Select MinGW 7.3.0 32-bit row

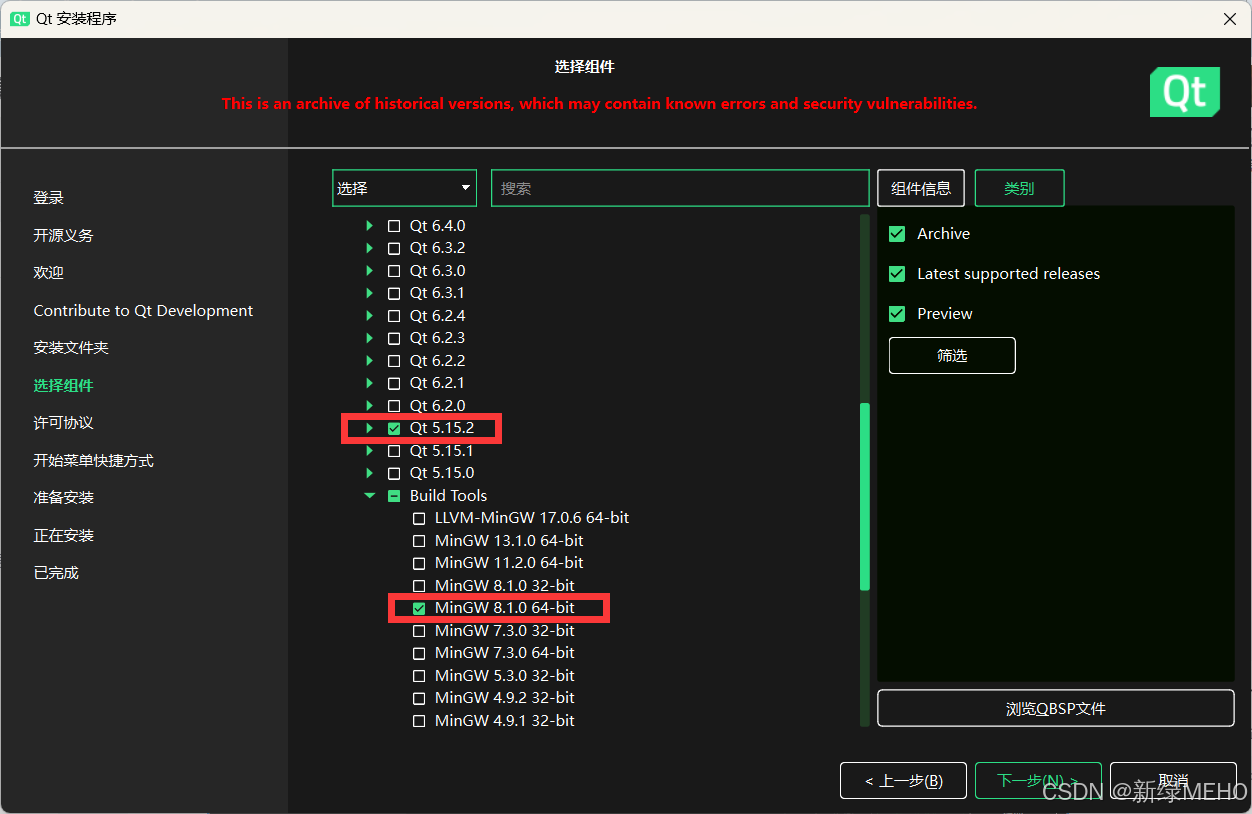pos(505,631)
